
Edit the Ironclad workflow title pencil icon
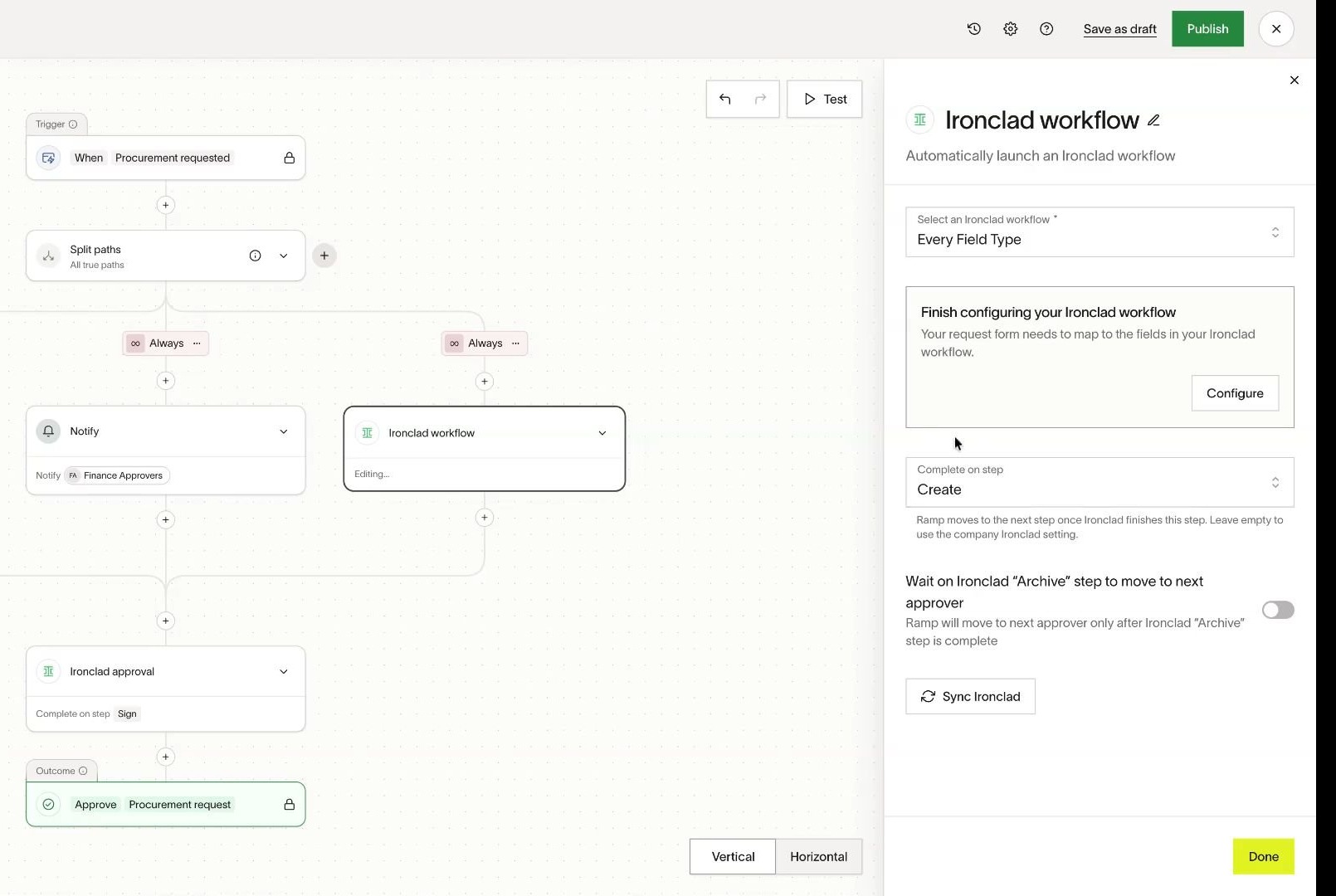point(1153,120)
